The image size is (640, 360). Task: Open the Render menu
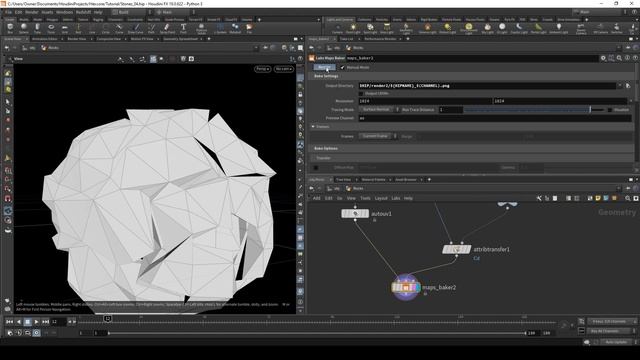(x=31, y=12)
